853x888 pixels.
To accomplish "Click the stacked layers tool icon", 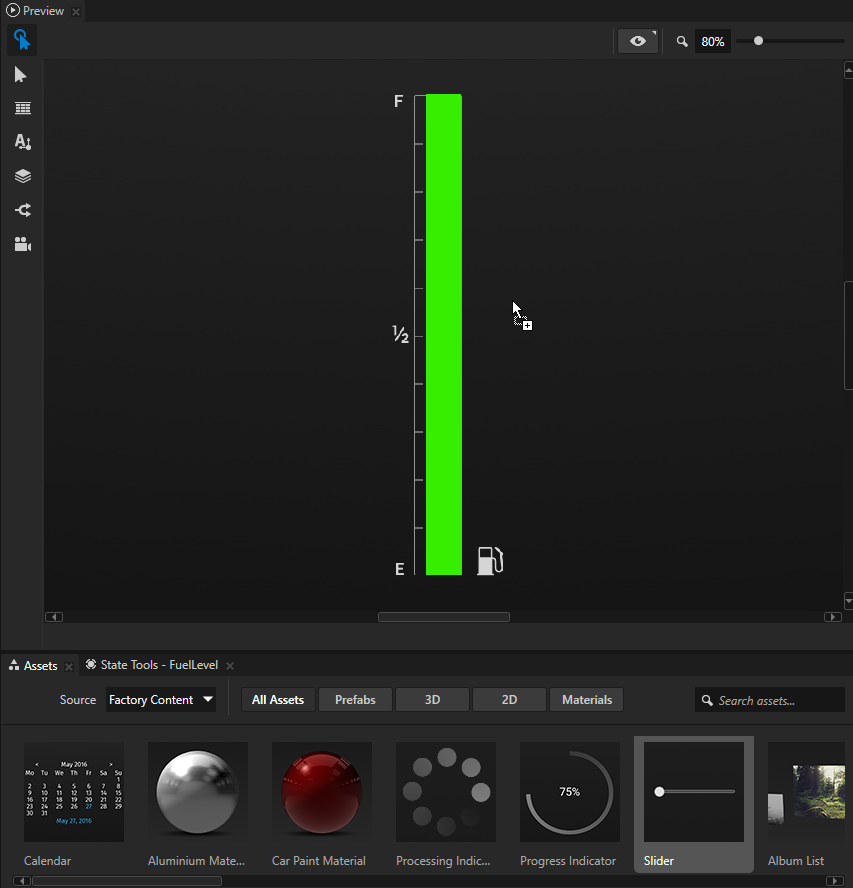I will pyautogui.click(x=22, y=176).
